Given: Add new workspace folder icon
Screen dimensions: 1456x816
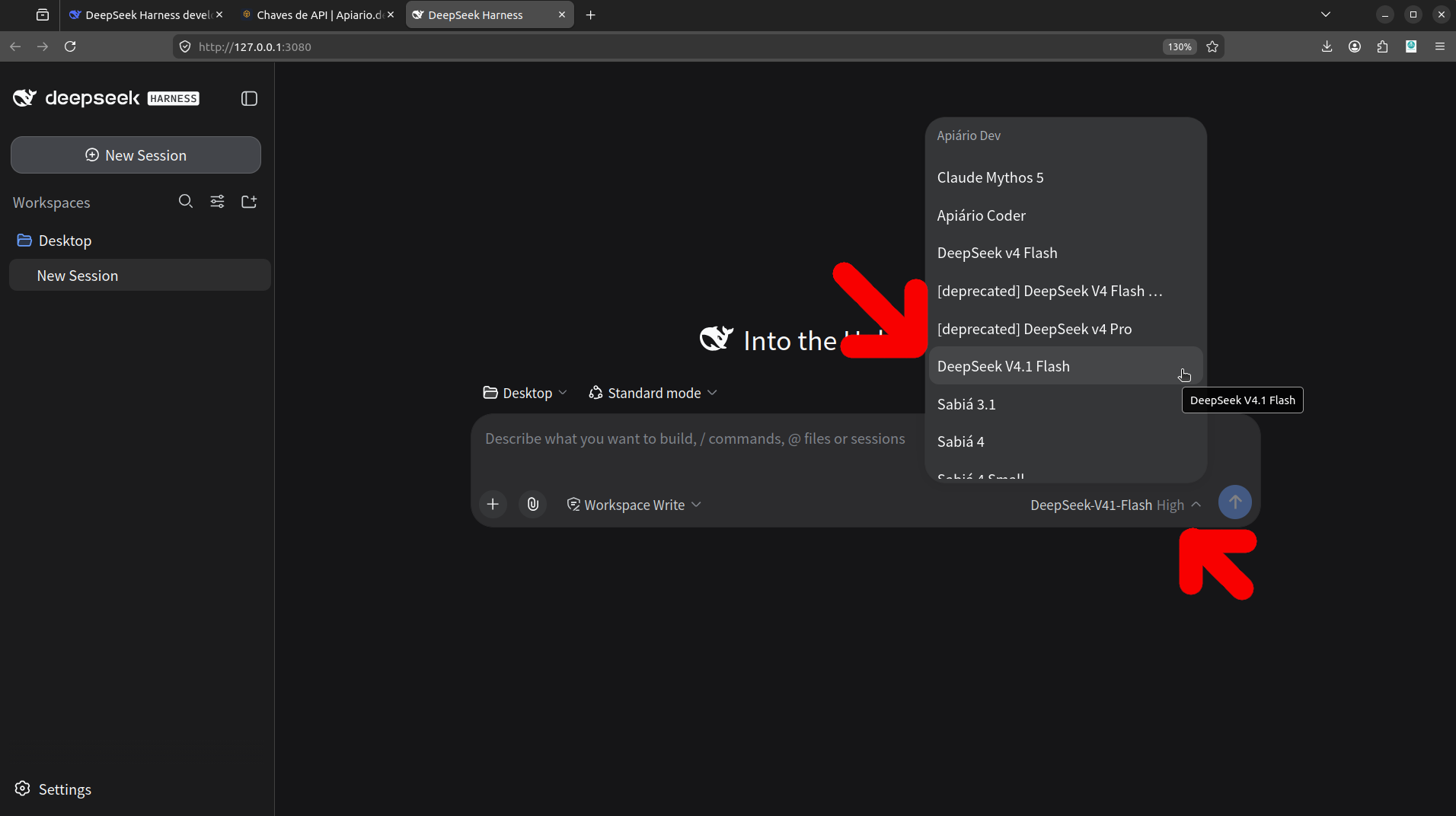Looking at the screenshot, I should [249, 201].
